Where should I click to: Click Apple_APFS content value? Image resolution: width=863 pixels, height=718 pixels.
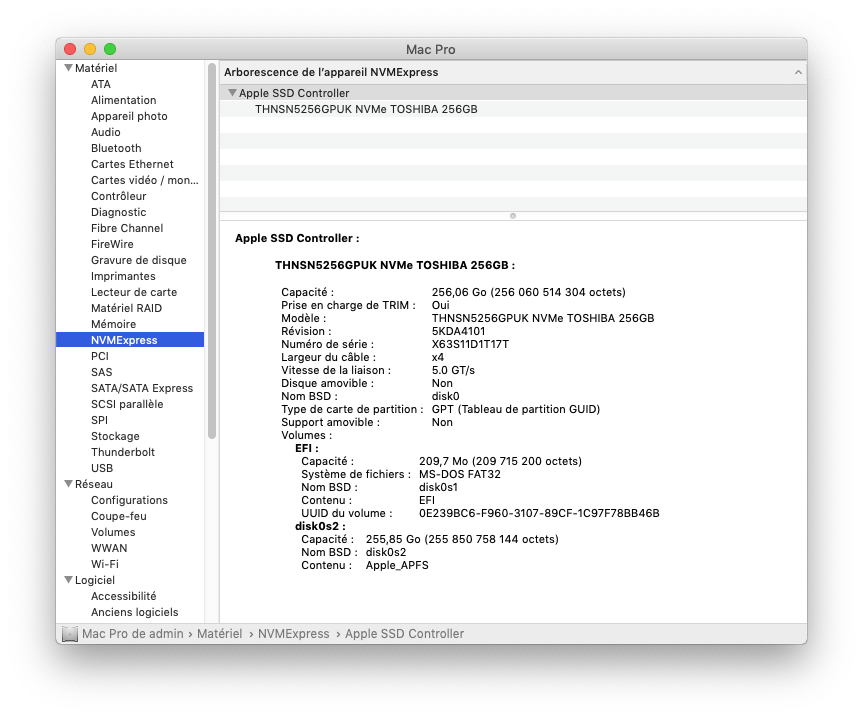pyautogui.click(x=397, y=565)
